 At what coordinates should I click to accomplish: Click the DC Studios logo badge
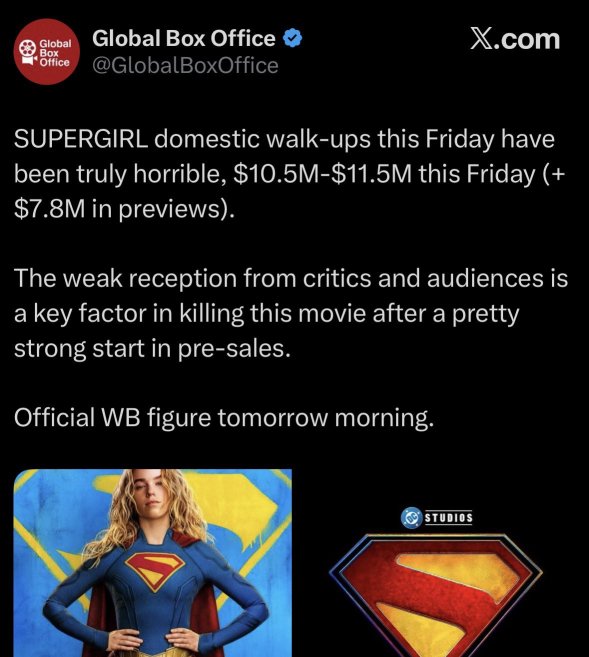pos(437,518)
